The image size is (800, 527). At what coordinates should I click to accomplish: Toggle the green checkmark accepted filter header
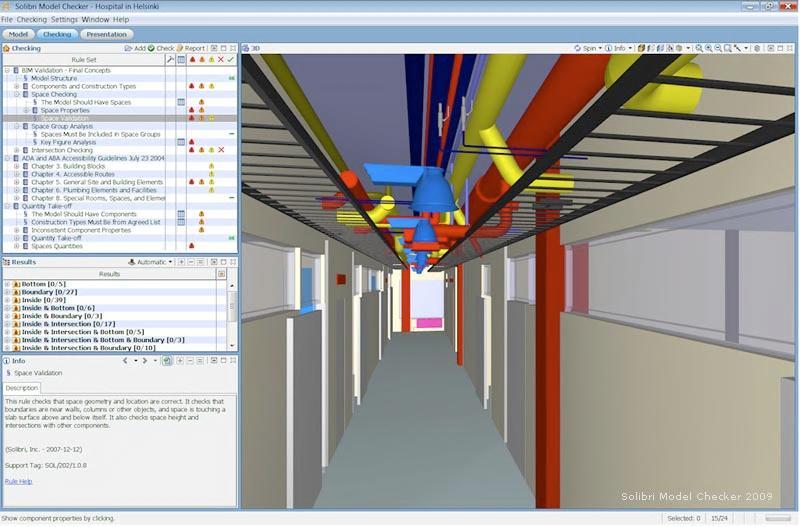[x=231, y=60]
